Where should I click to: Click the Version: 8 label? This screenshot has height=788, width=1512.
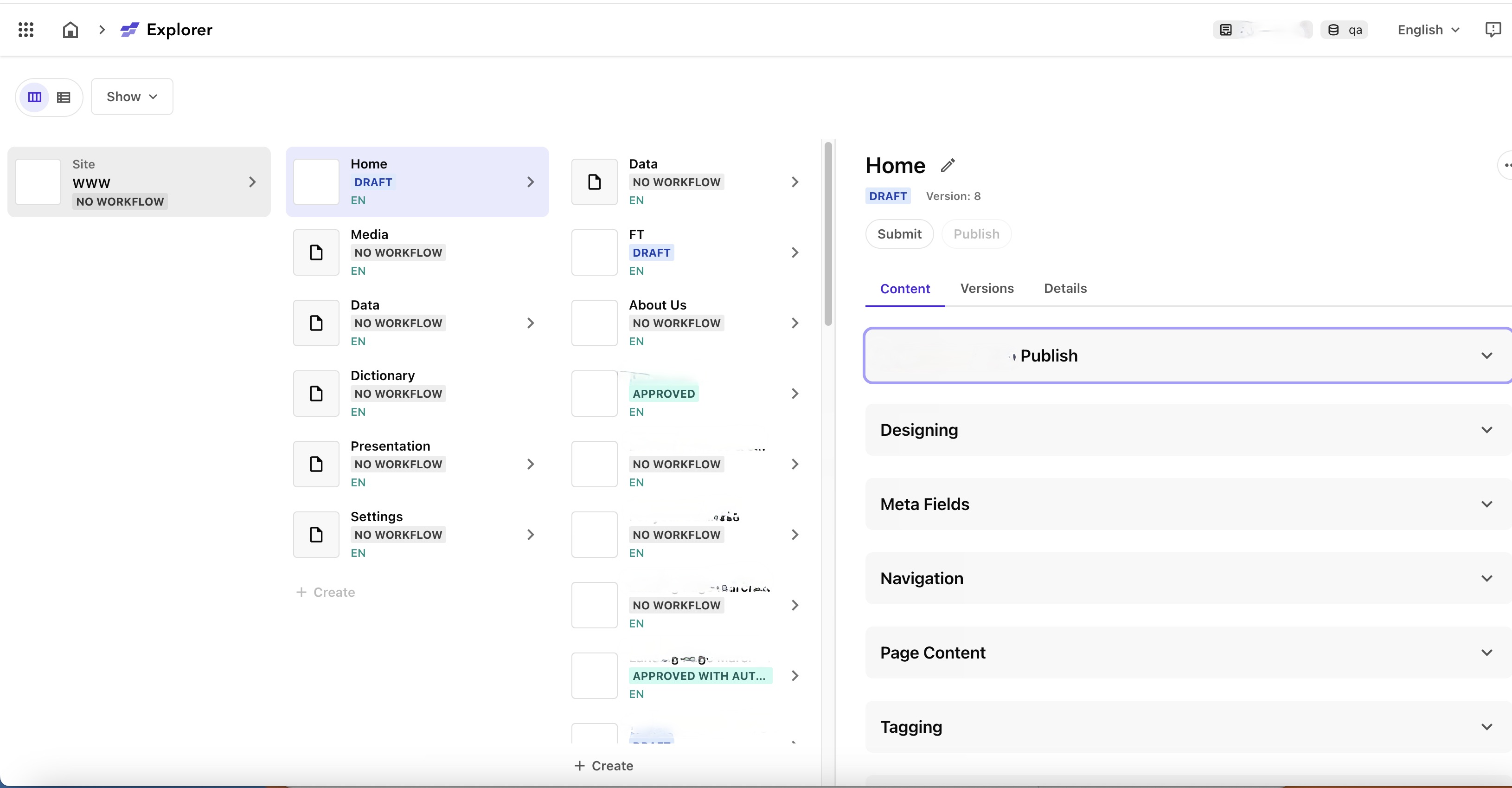tap(953, 196)
